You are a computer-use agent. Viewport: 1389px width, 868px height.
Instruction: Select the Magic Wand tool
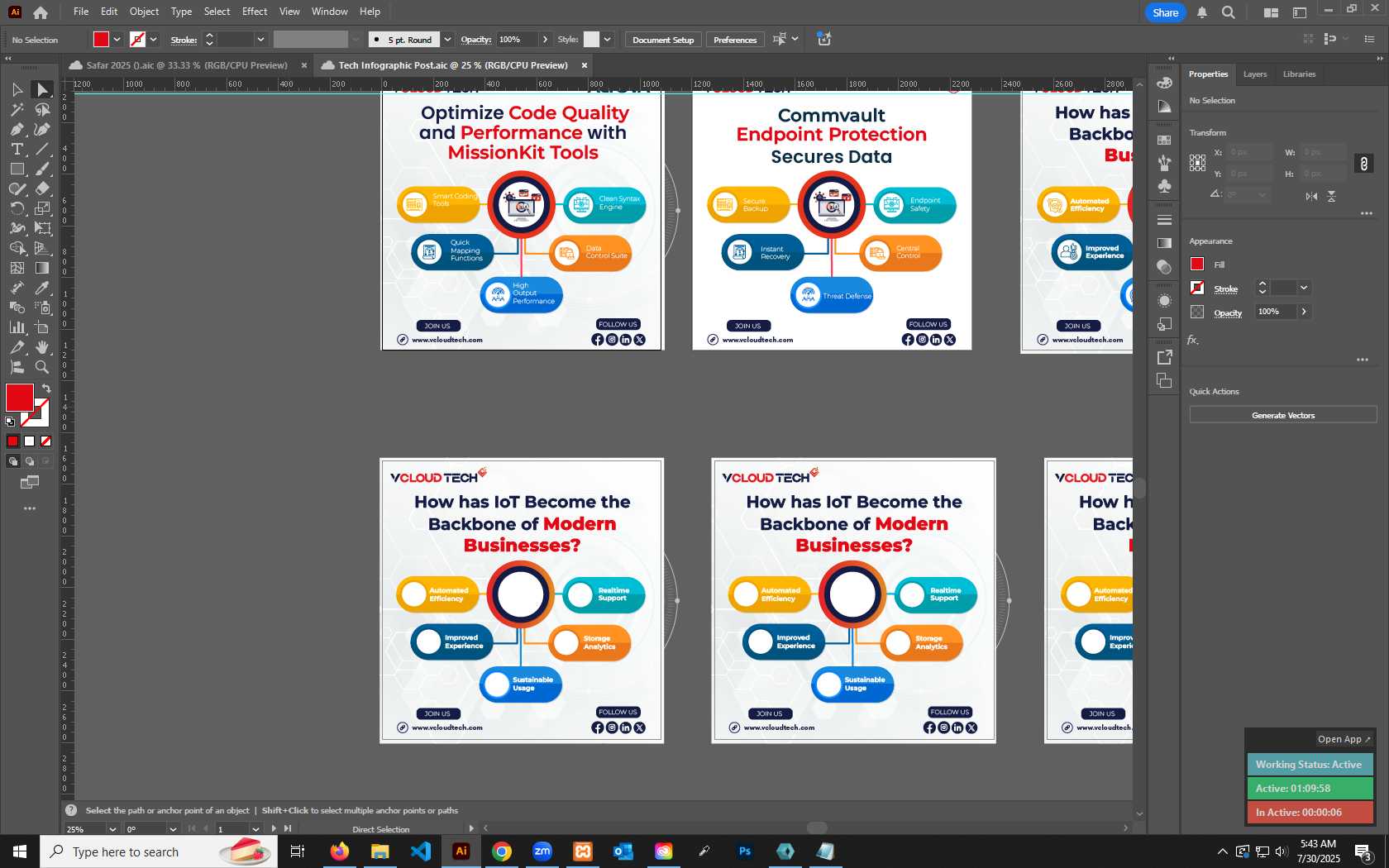pos(17,109)
